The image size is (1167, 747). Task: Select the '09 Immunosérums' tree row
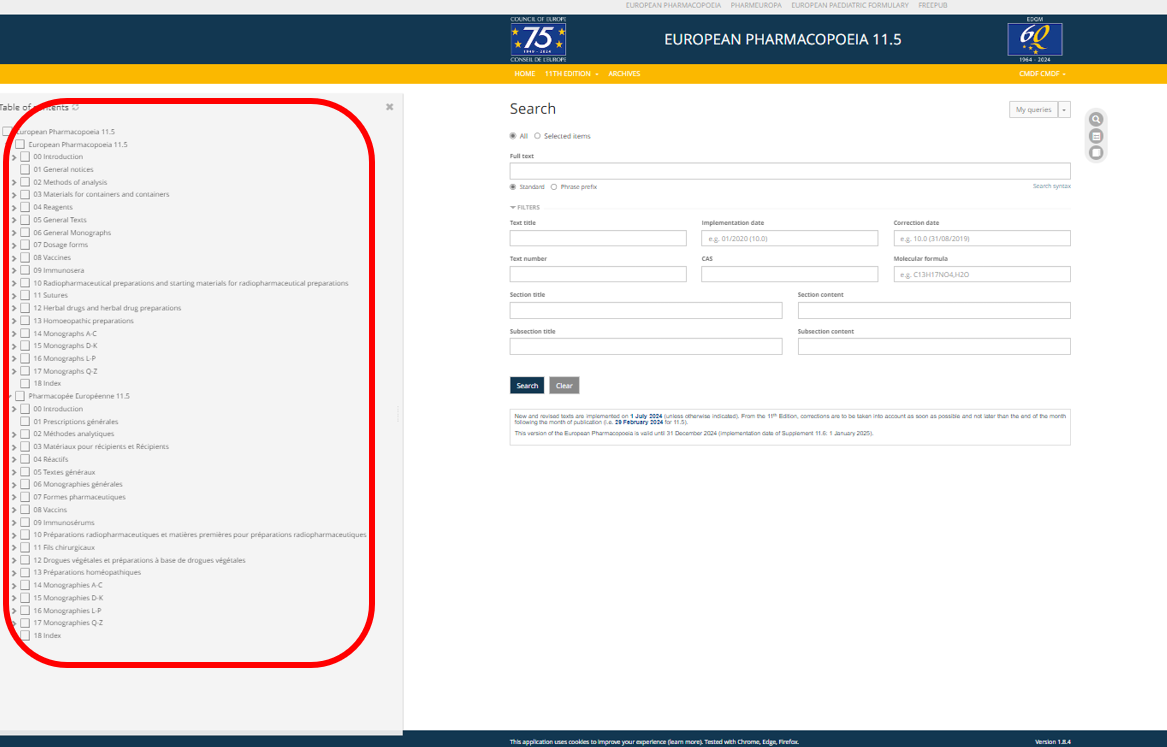(64, 522)
